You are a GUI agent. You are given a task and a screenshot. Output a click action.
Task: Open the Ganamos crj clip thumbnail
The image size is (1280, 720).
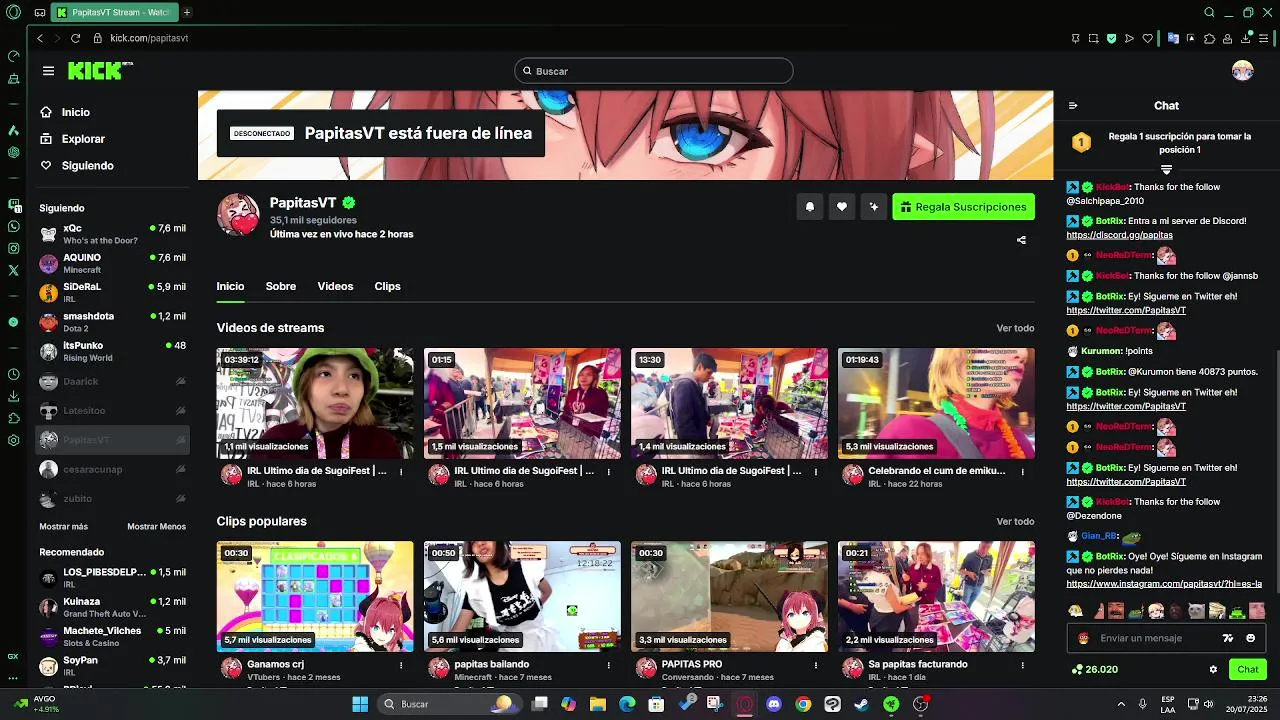pos(315,596)
